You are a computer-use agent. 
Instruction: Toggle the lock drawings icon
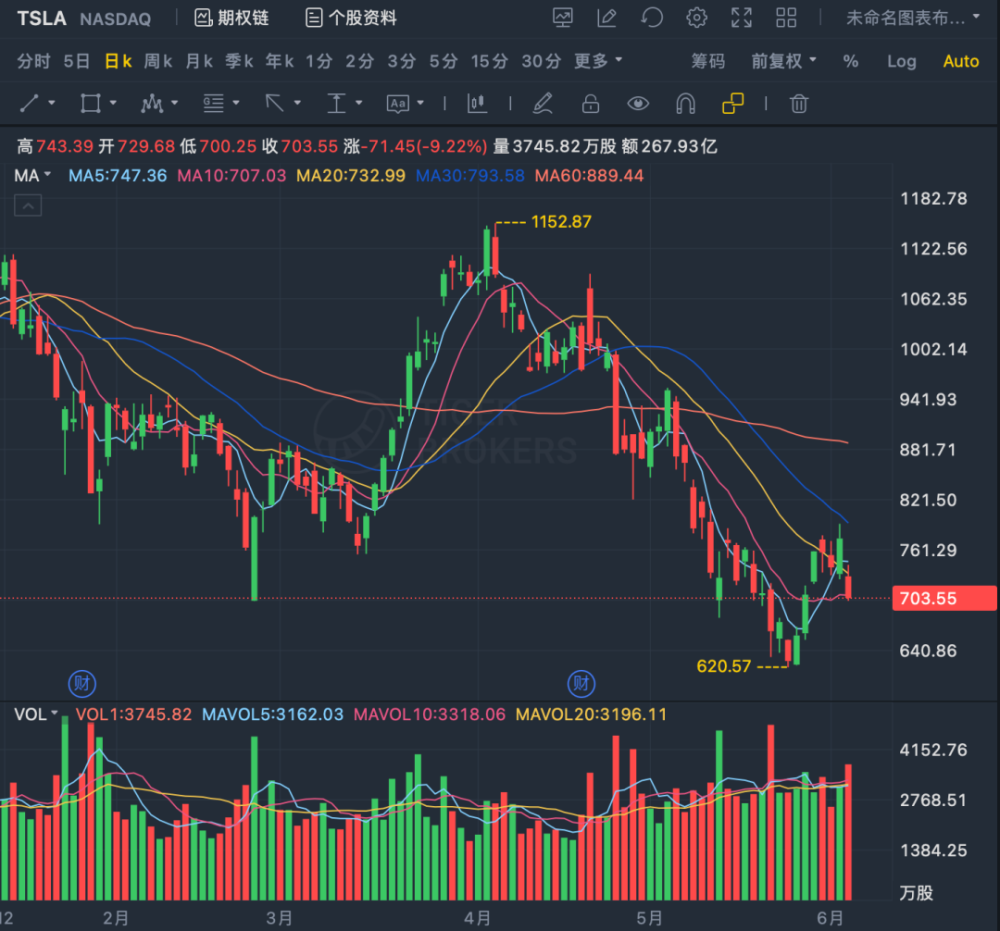(591, 103)
